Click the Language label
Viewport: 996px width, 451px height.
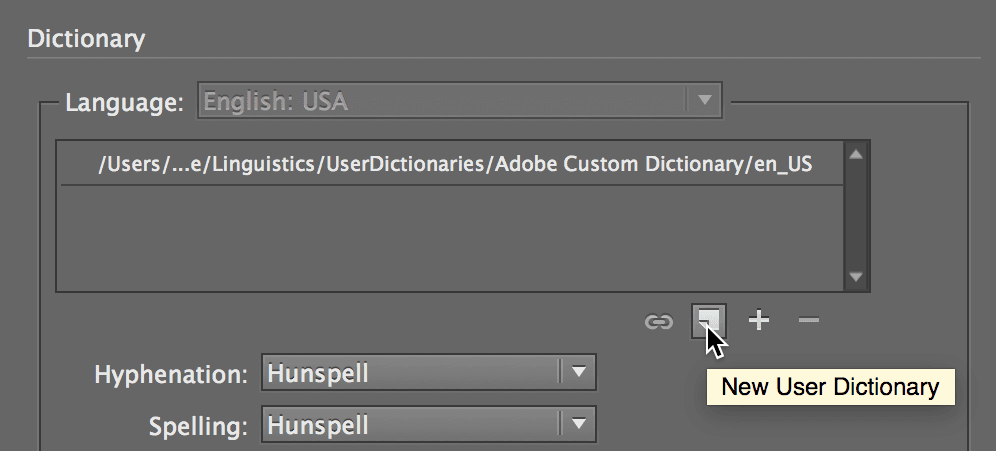[x=124, y=102]
